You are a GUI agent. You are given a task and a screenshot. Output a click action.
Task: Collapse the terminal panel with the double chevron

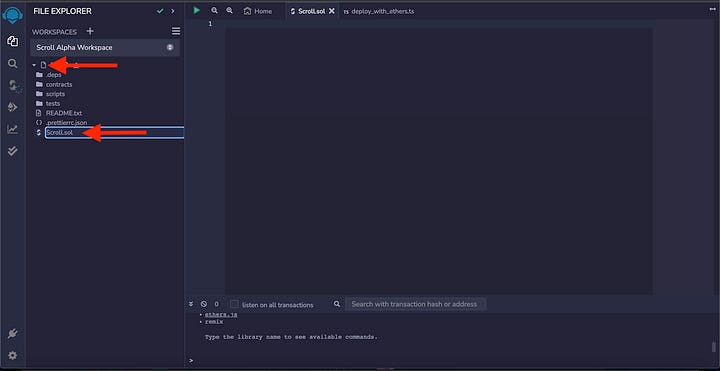tap(191, 304)
